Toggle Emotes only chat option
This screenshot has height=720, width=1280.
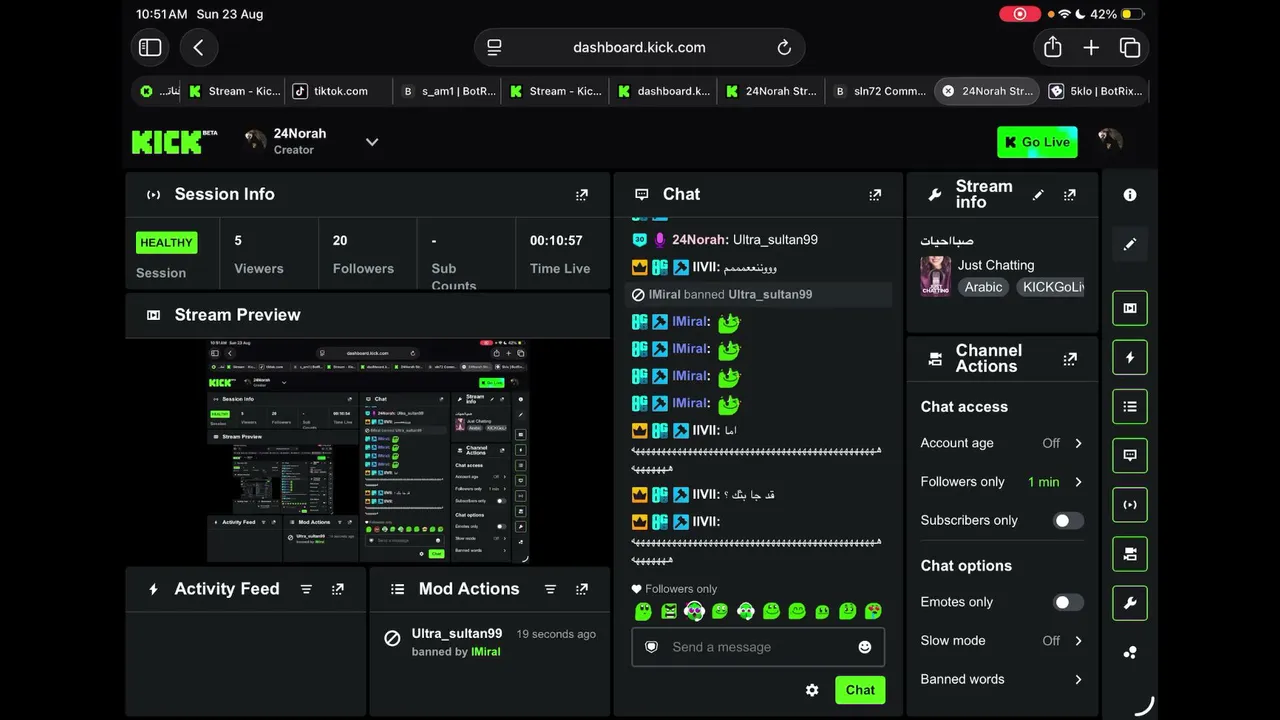pos(1068,603)
